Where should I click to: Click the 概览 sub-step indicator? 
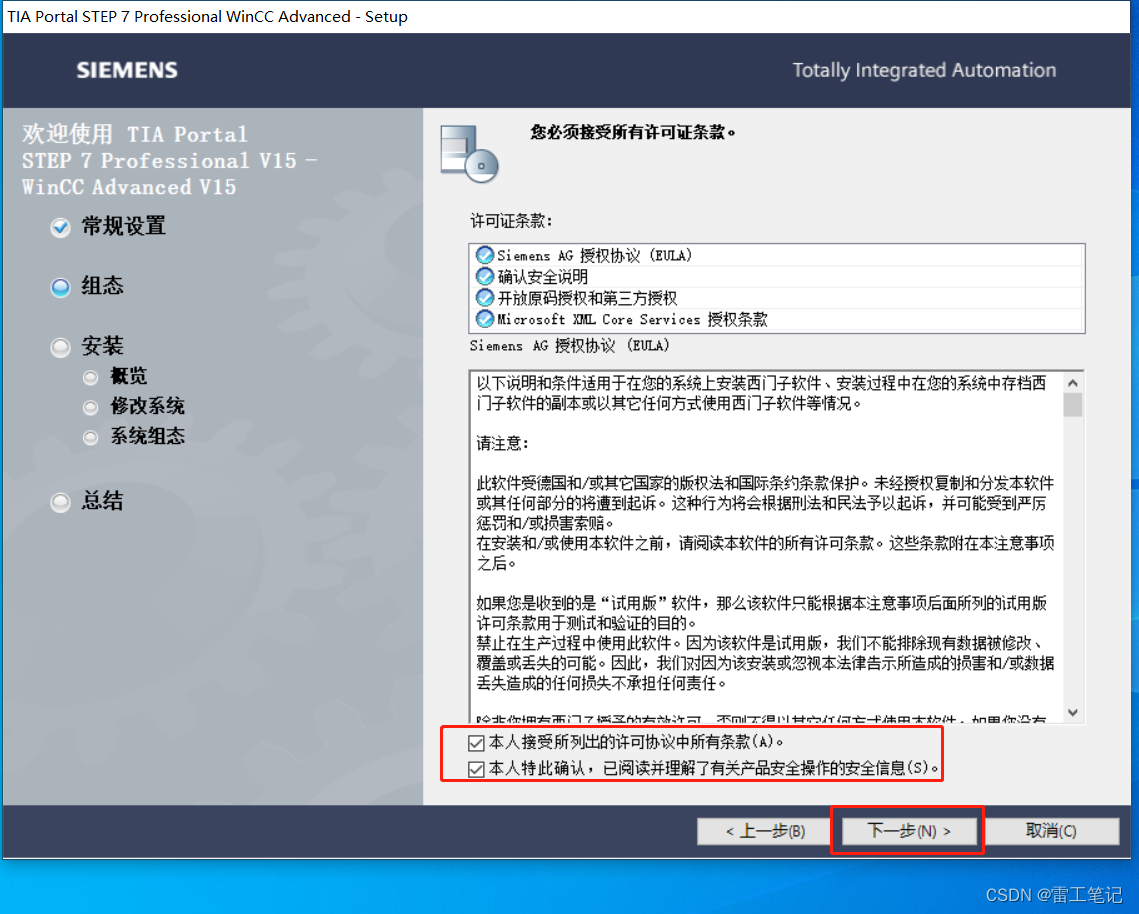click(x=90, y=377)
